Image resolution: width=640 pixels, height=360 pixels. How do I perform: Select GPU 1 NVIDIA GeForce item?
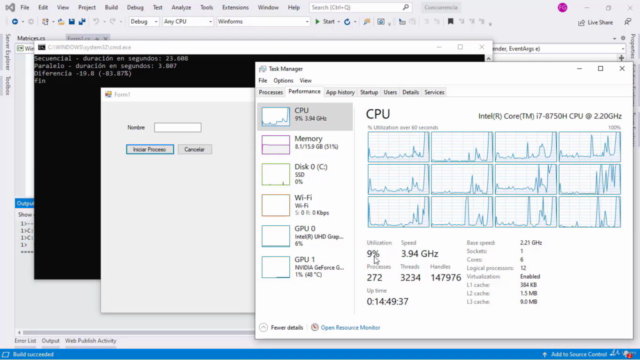(x=305, y=267)
